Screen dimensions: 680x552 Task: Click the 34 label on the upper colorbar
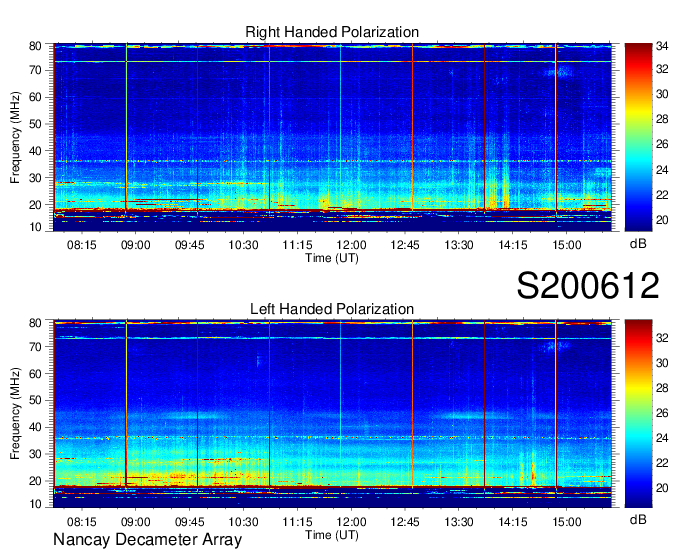coord(662,45)
